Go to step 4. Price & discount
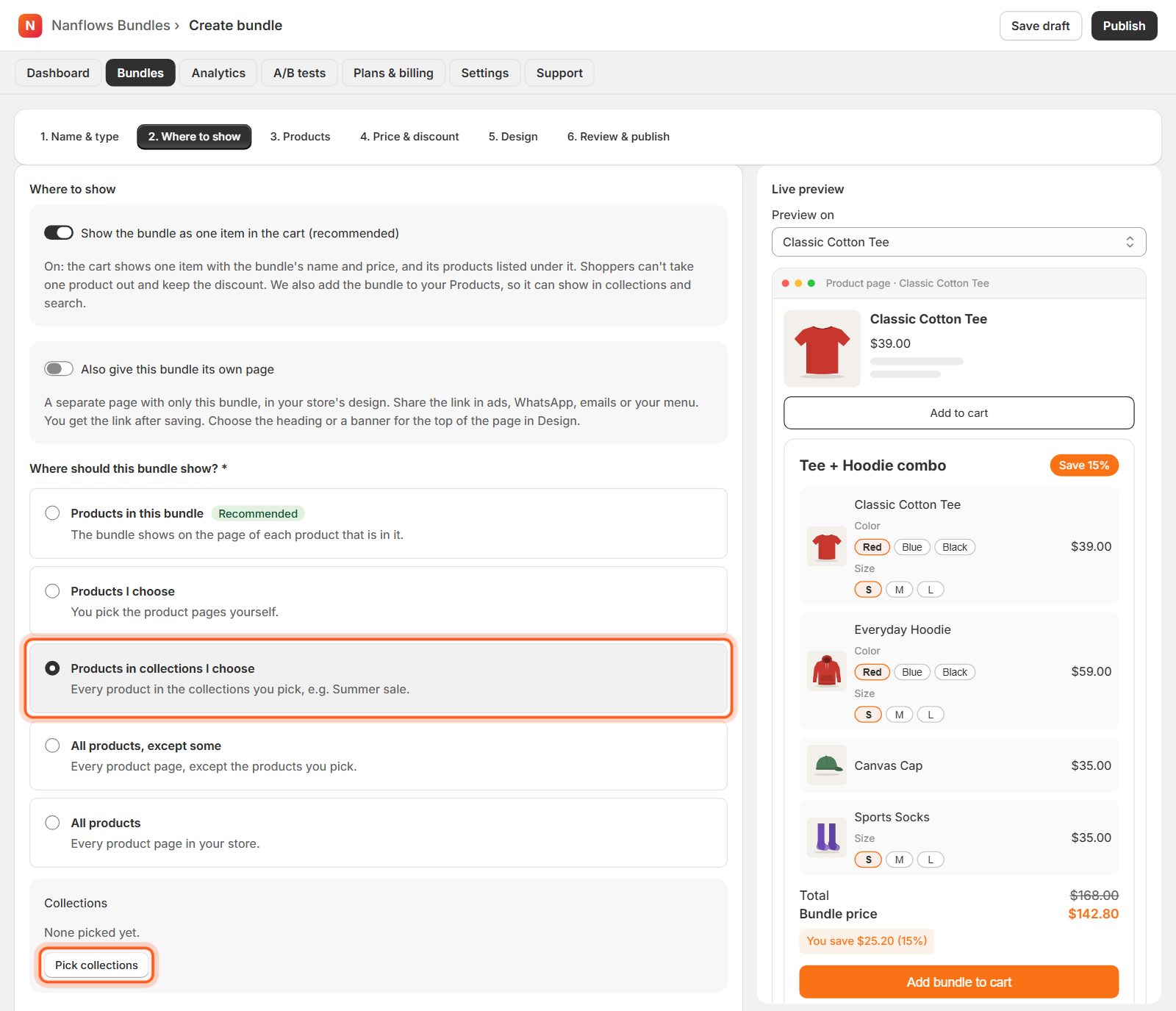Viewport: 1176px width, 1011px height. (409, 137)
